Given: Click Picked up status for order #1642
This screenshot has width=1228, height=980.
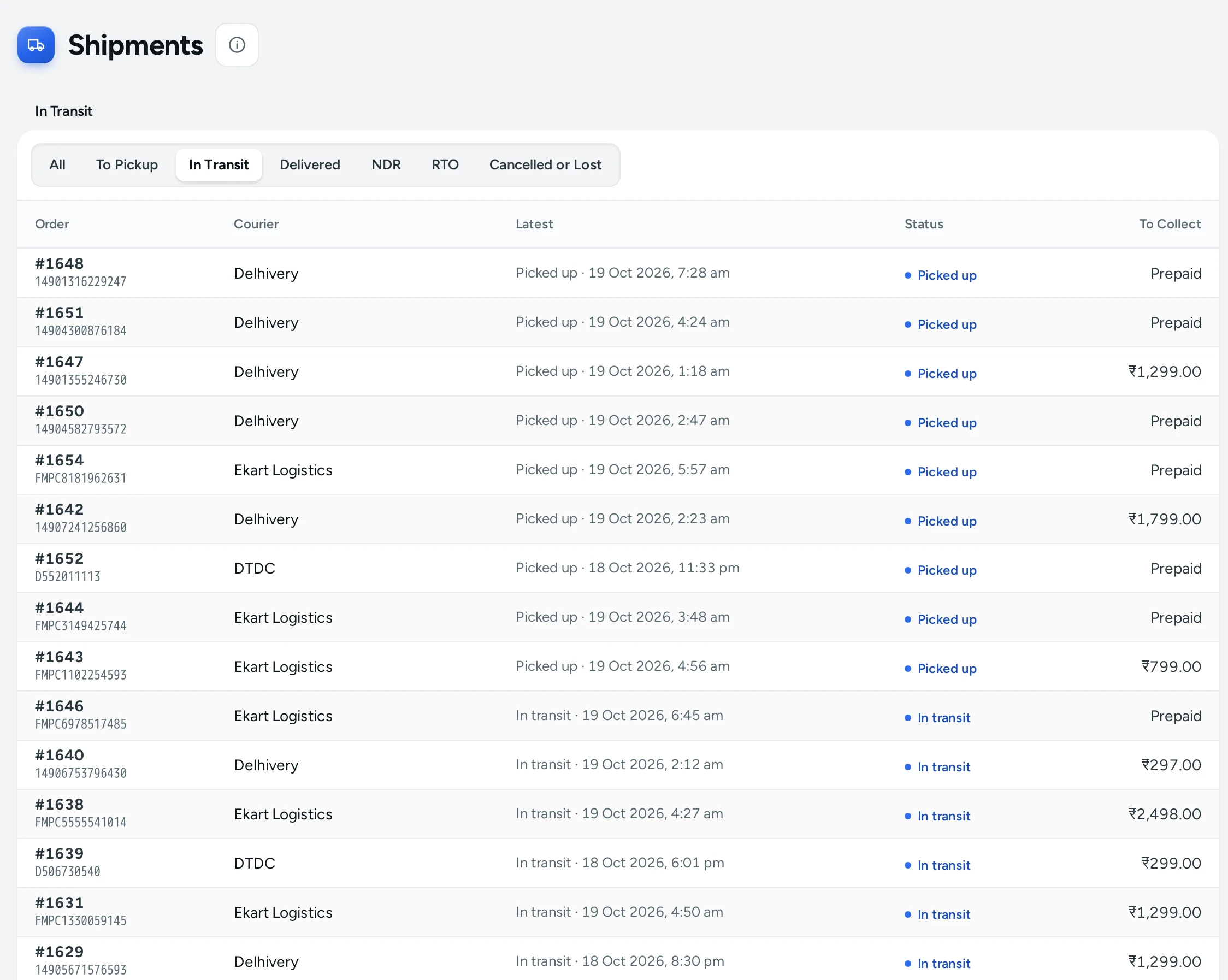Looking at the screenshot, I should point(940,521).
